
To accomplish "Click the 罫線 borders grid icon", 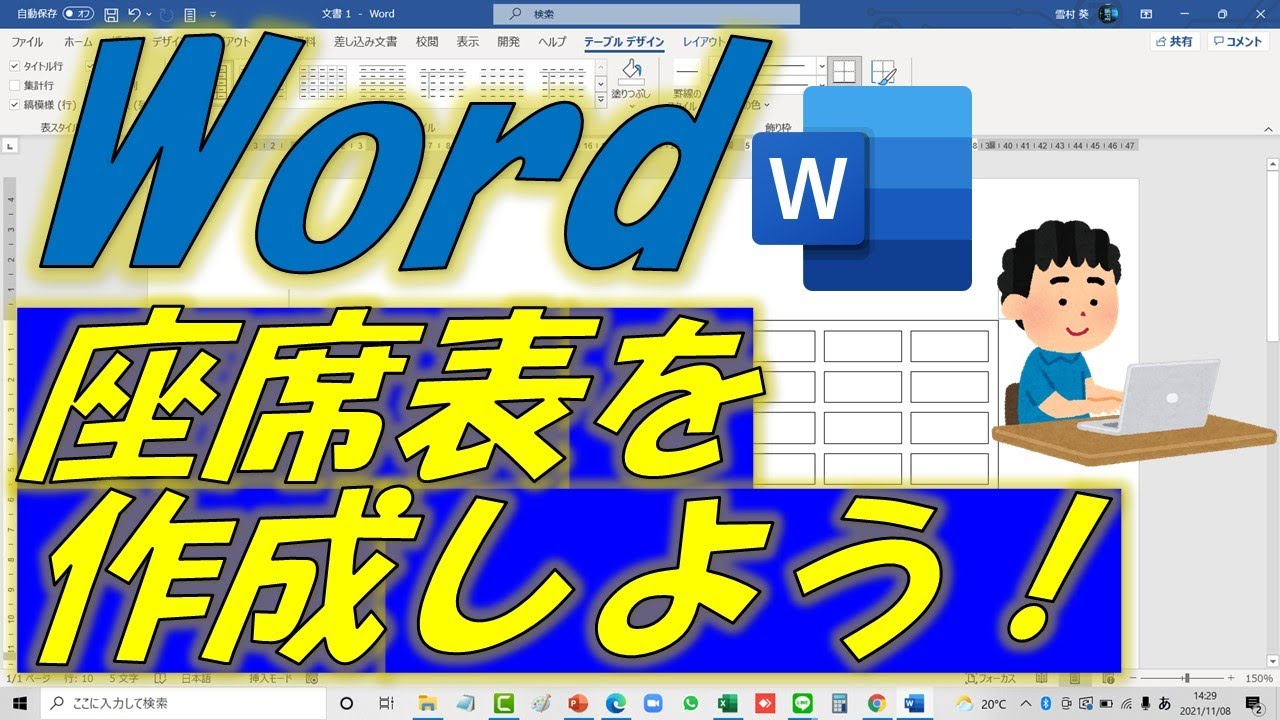I will coord(845,71).
